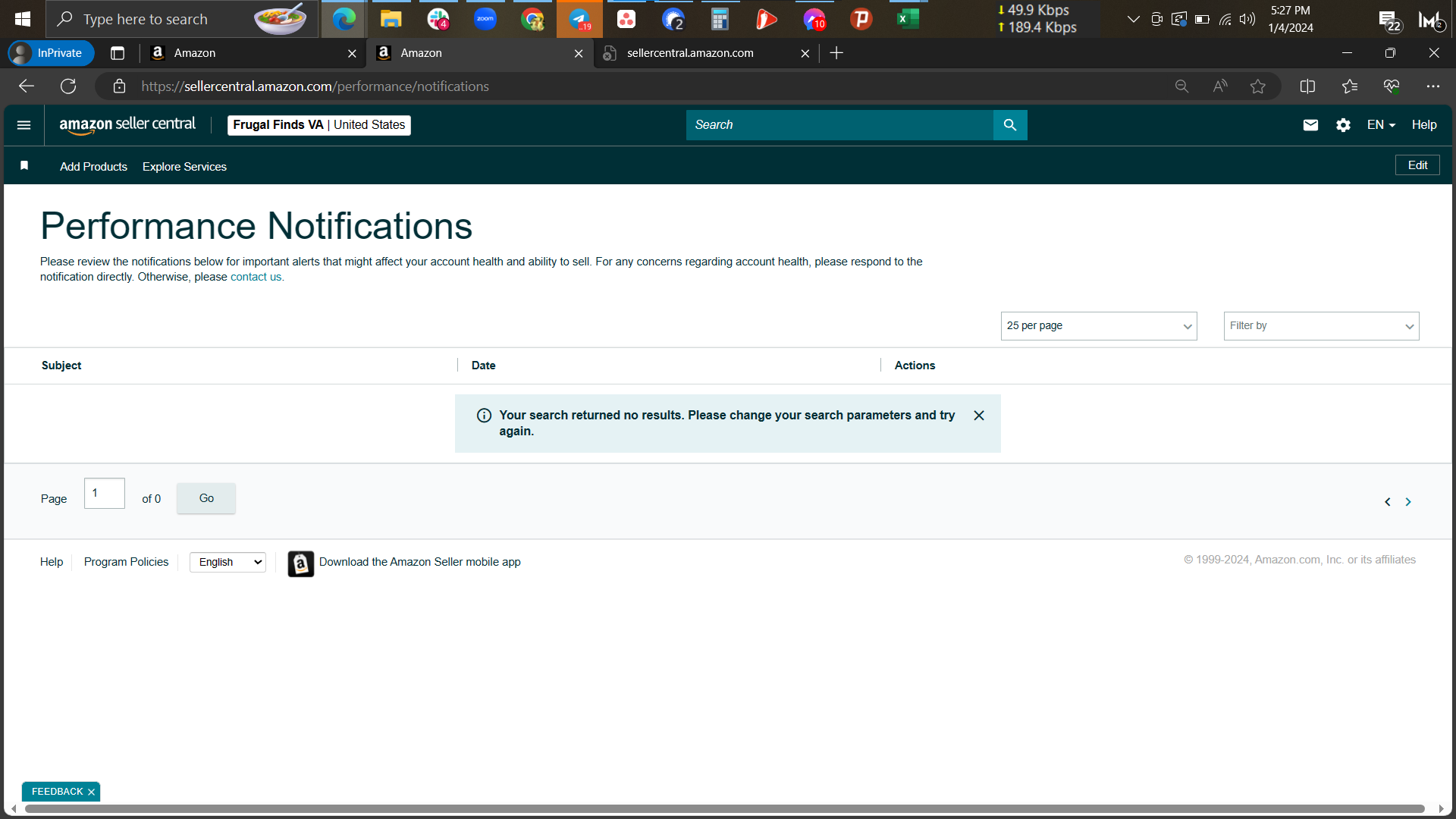The width and height of the screenshot is (1456, 819).
Task: Open browser essentials heart icon
Action: pyautogui.click(x=1392, y=86)
